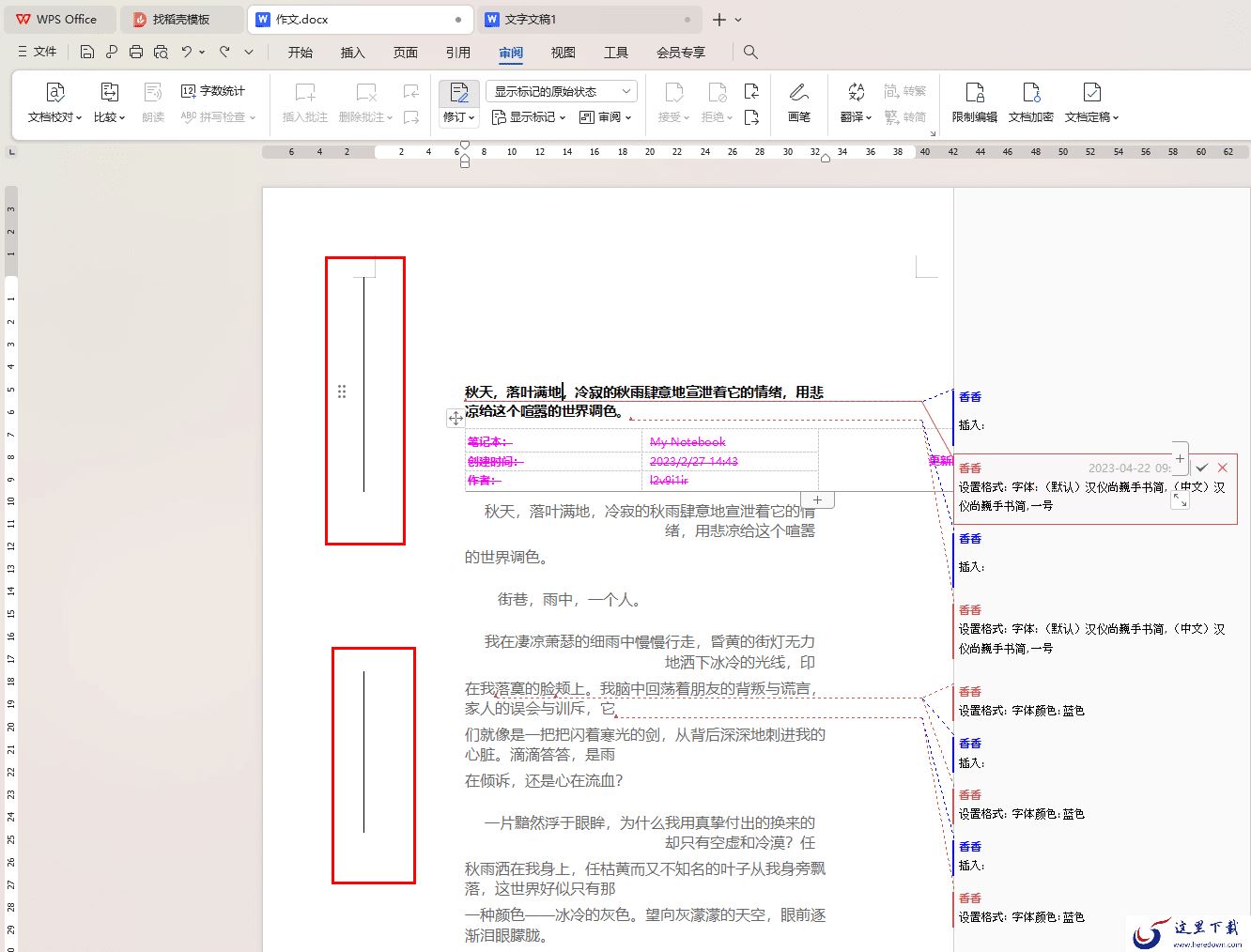Image resolution: width=1251 pixels, height=952 pixels.
Task: Click the horizontal ruler right indent marker
Action: tap(826, 158)
